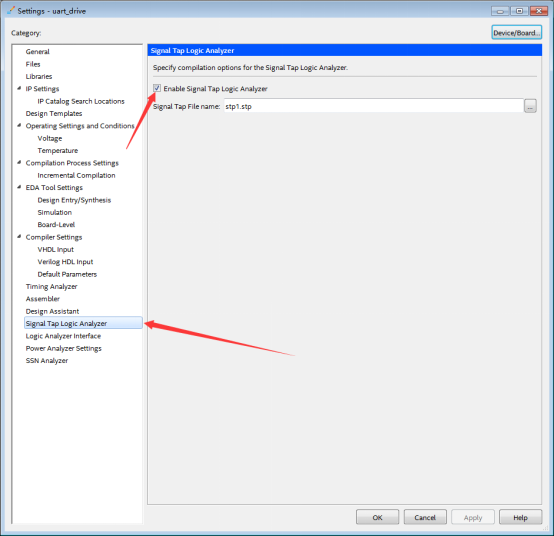This screenshot has height=536, width=554.
Task: Click the Cancel button
Action: pyautogui.click(x=425, y=517)
